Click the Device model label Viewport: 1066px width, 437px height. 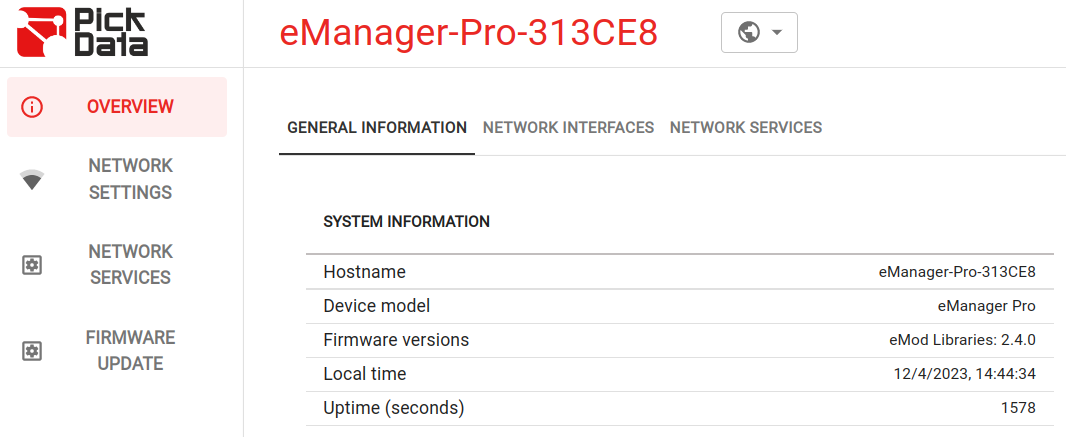377,307
